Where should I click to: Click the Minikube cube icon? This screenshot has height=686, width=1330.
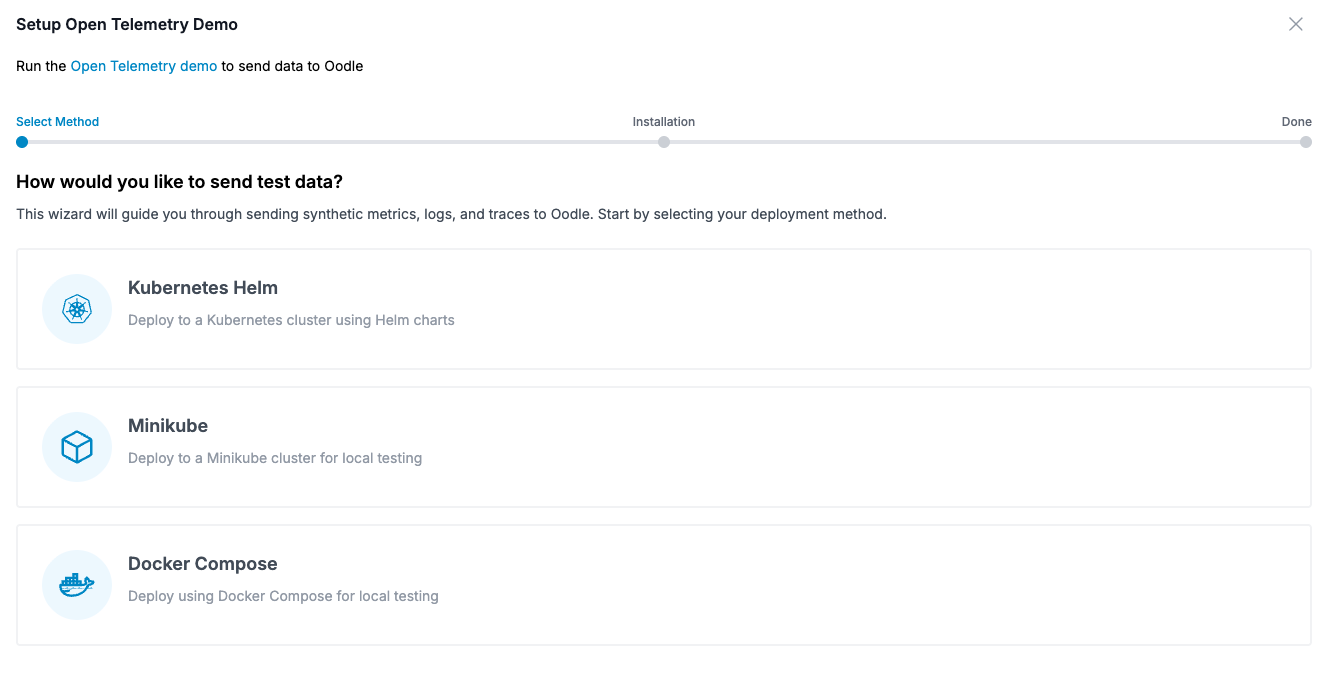coord(77,447)
